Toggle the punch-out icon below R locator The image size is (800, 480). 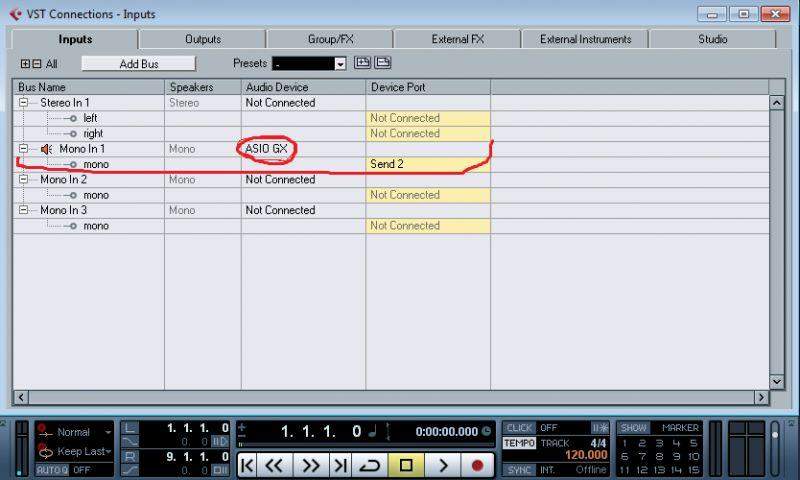130,470
